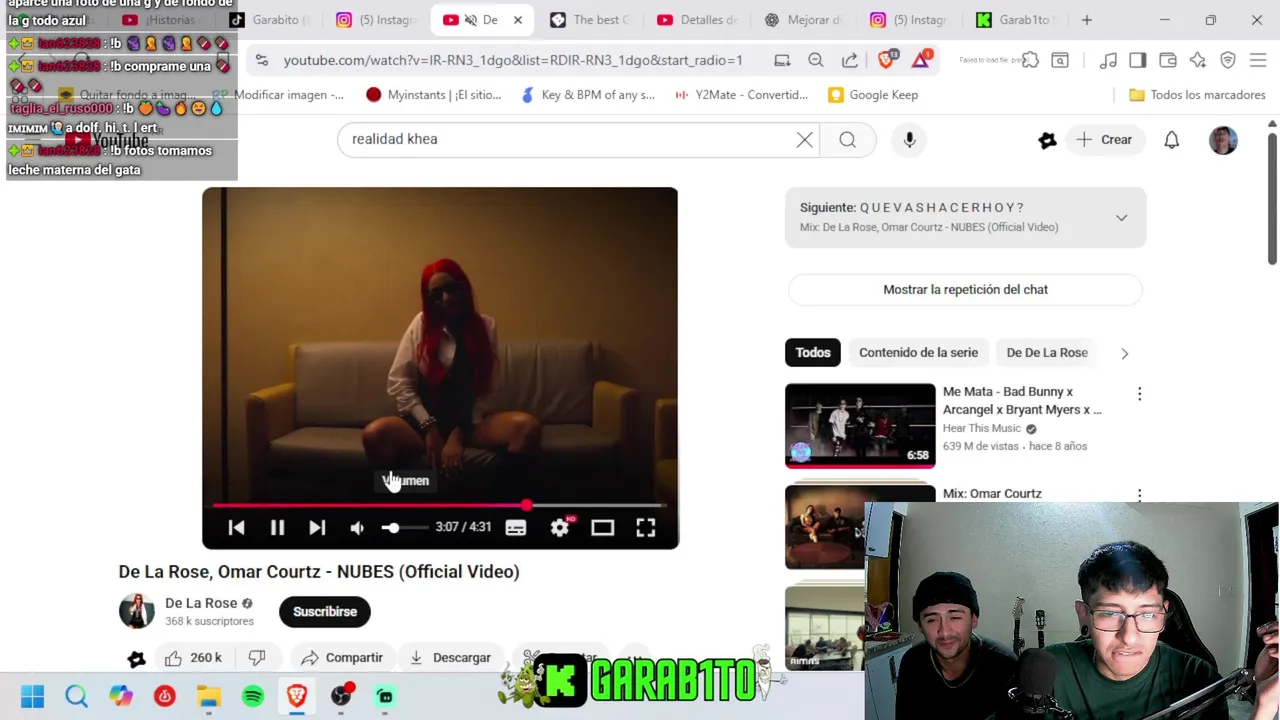Open De La Rose channel name
The image size is (1280, 720).
(x=201, y=603)
